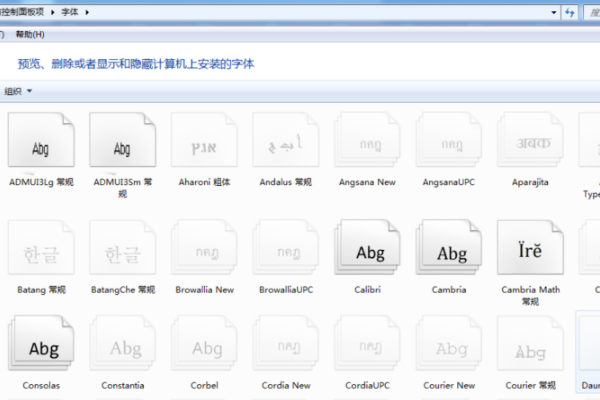Open the 帮助(H) menu
Image resolution: width=600 pixels, height=400 pixels.
tap(30, 34)
